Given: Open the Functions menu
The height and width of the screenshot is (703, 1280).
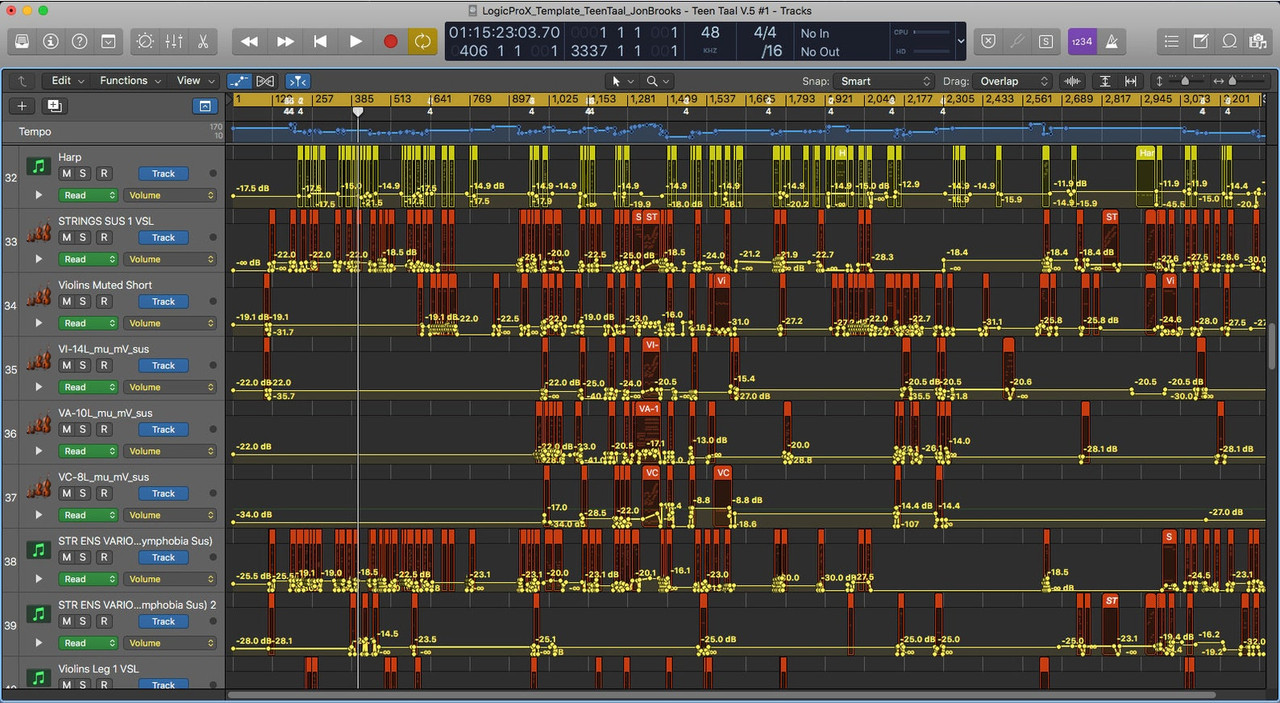Looking at the screenshot, I should pyautogui.click(x=129, y=81).
